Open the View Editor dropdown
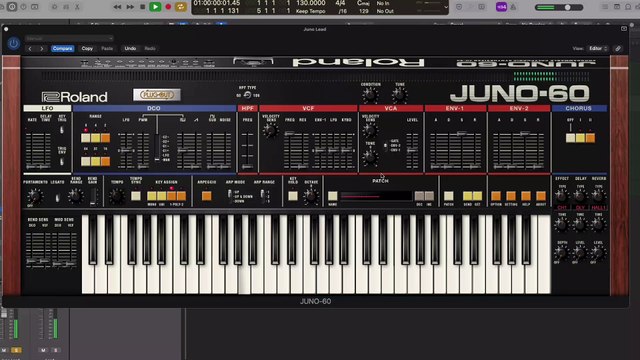 click(x=598, y=49)
